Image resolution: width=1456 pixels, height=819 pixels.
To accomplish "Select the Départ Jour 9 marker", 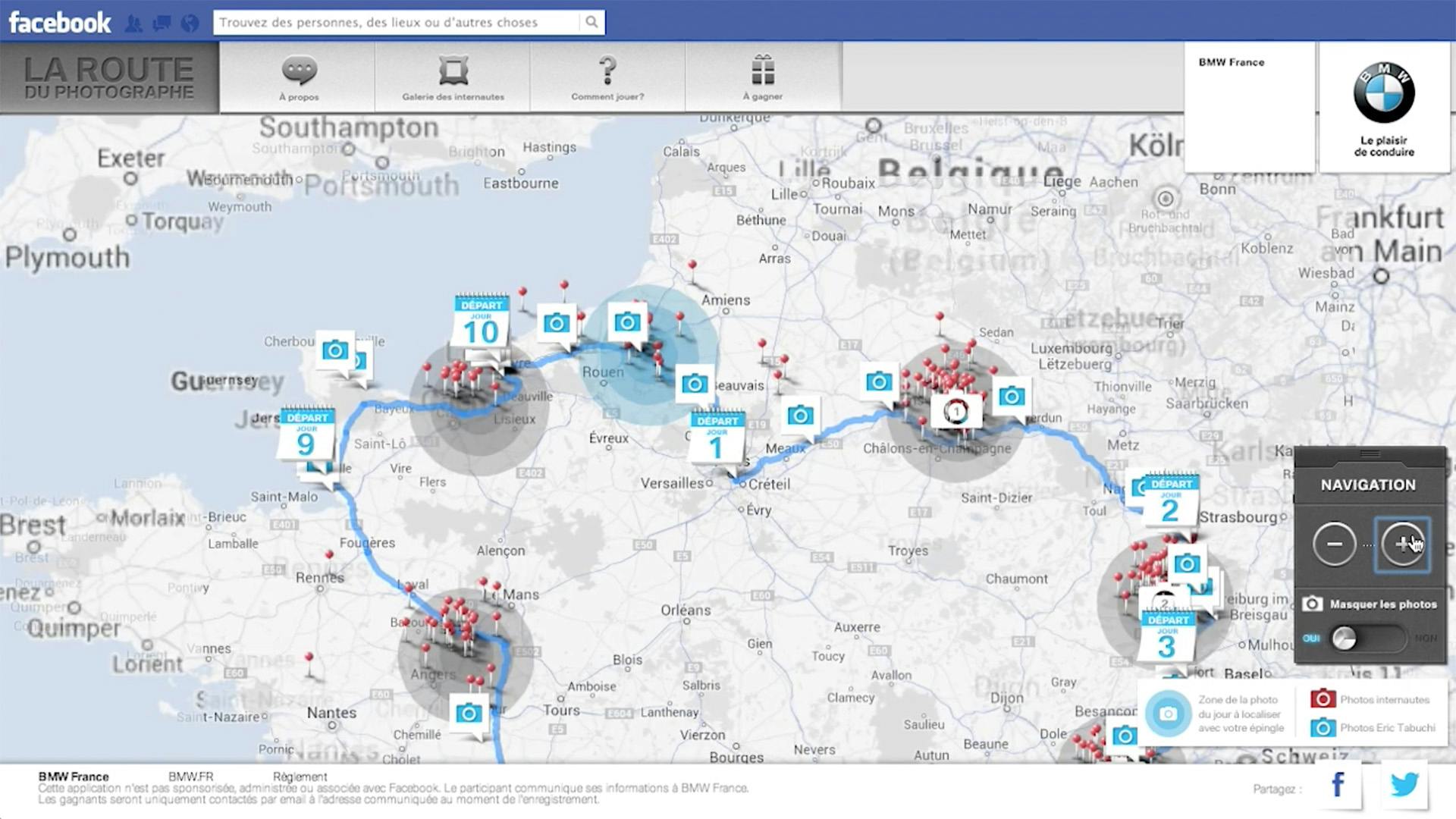I will click(x=306, y=435).
